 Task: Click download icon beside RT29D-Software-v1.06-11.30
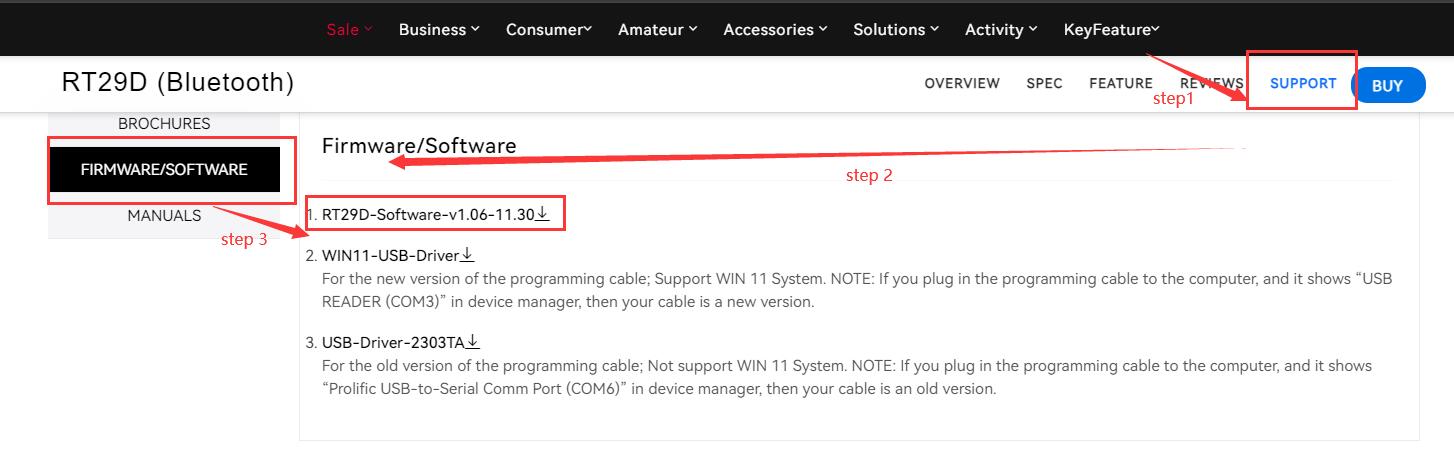(543, 214)
